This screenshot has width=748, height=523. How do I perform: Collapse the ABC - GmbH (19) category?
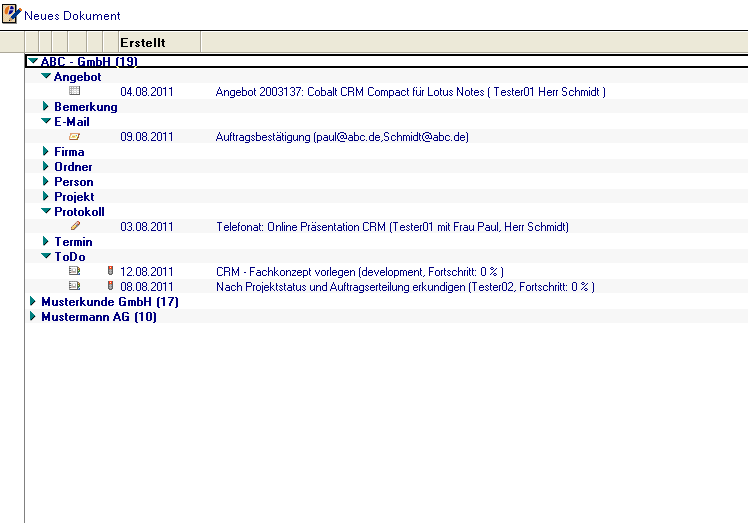point(33,61)
